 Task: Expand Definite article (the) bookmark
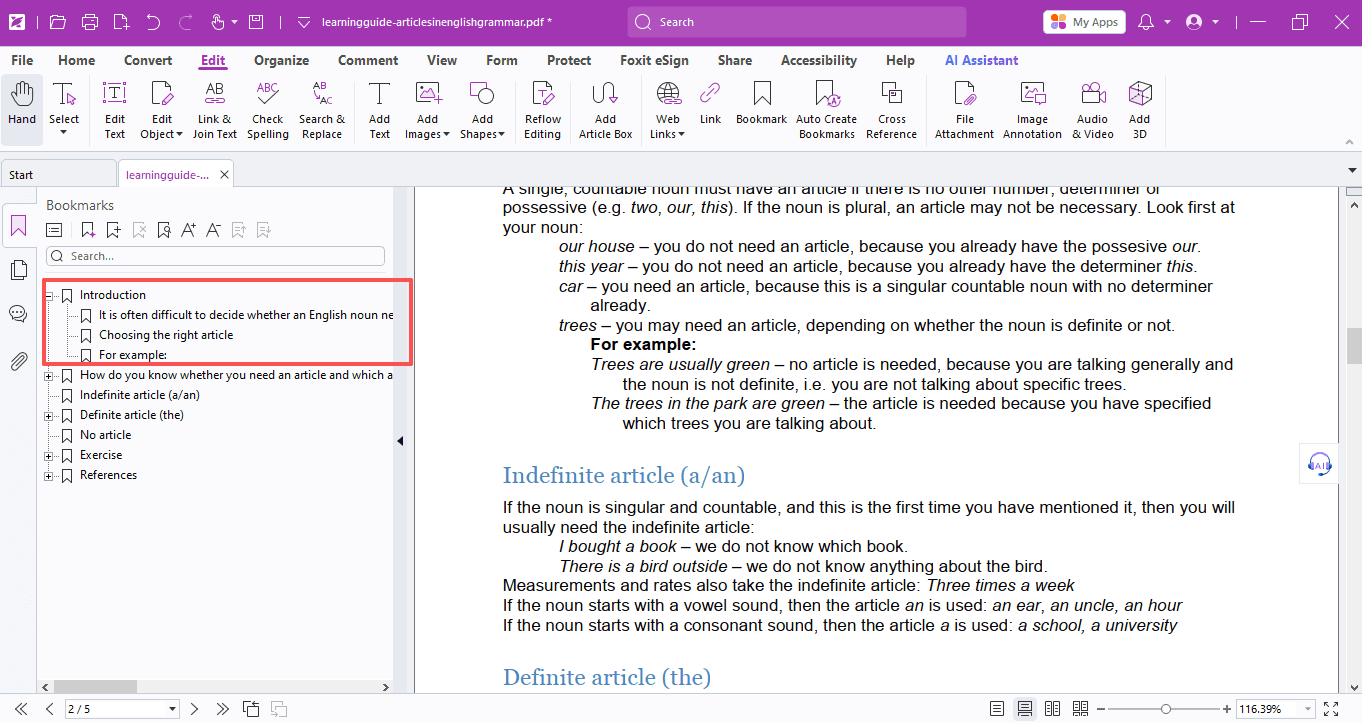click(49, 415)
